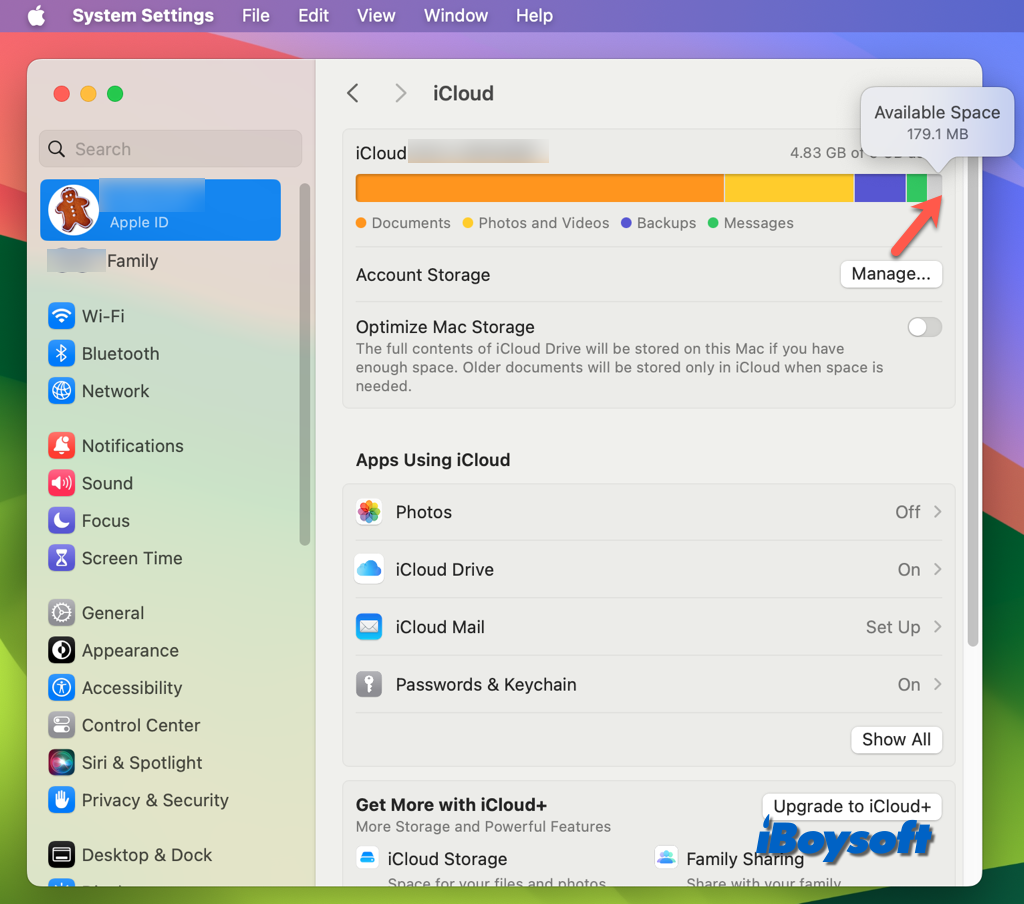Screen dimensions: 1024x904
Task: Click the orange Documents storage segment
Action: coord(540,188)
